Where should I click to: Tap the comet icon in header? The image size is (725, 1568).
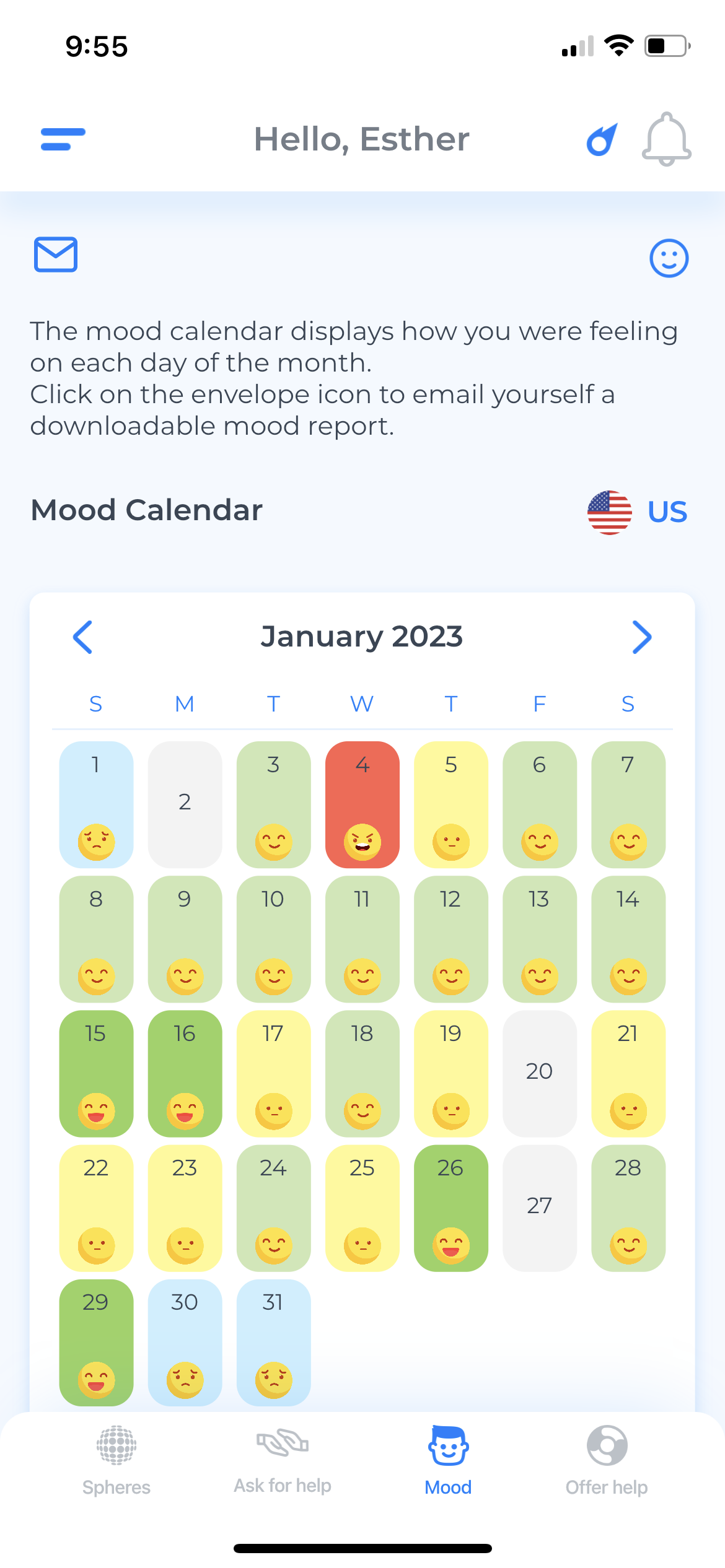[602, 139]
